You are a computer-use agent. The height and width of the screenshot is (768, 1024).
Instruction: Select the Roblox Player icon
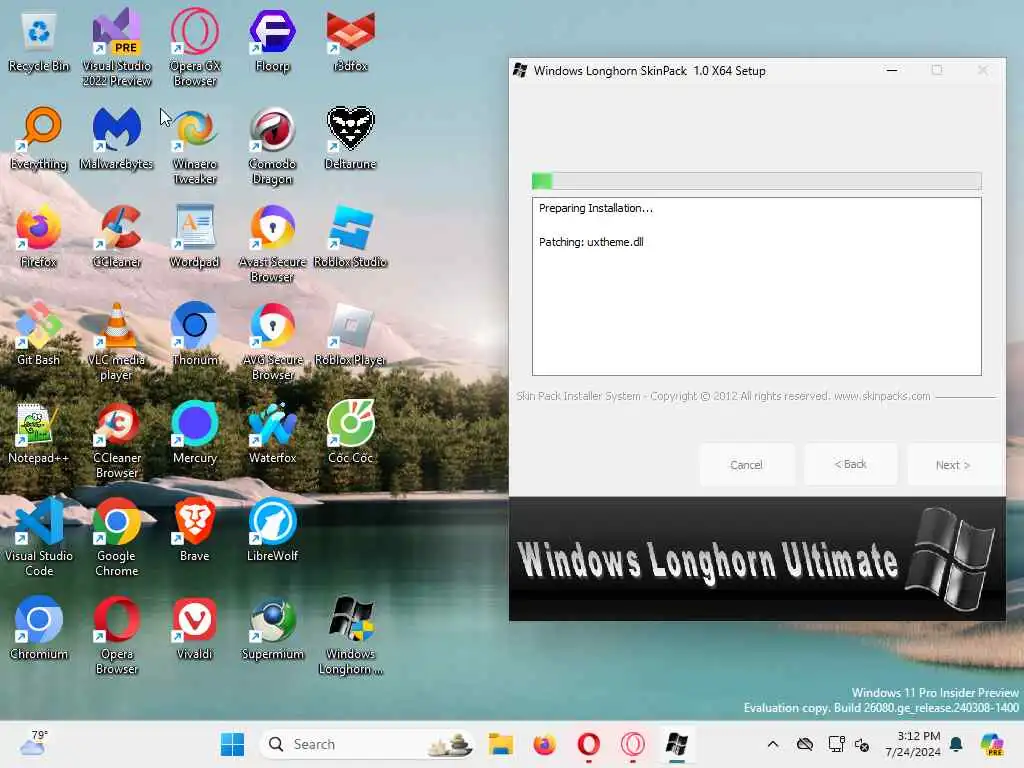click(x=351, y=334)
